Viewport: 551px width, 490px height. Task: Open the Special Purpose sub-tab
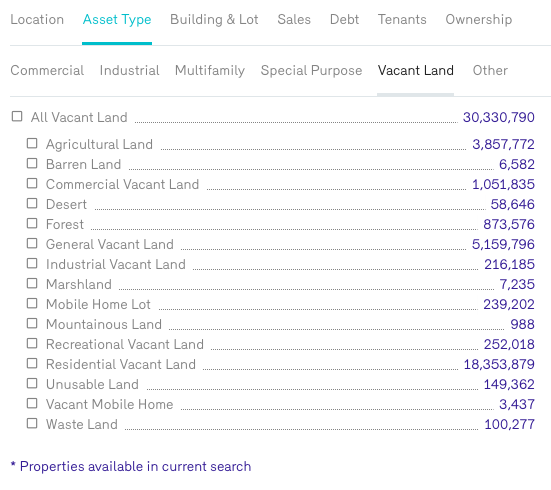pyautogui.click(x=311, y=71)
